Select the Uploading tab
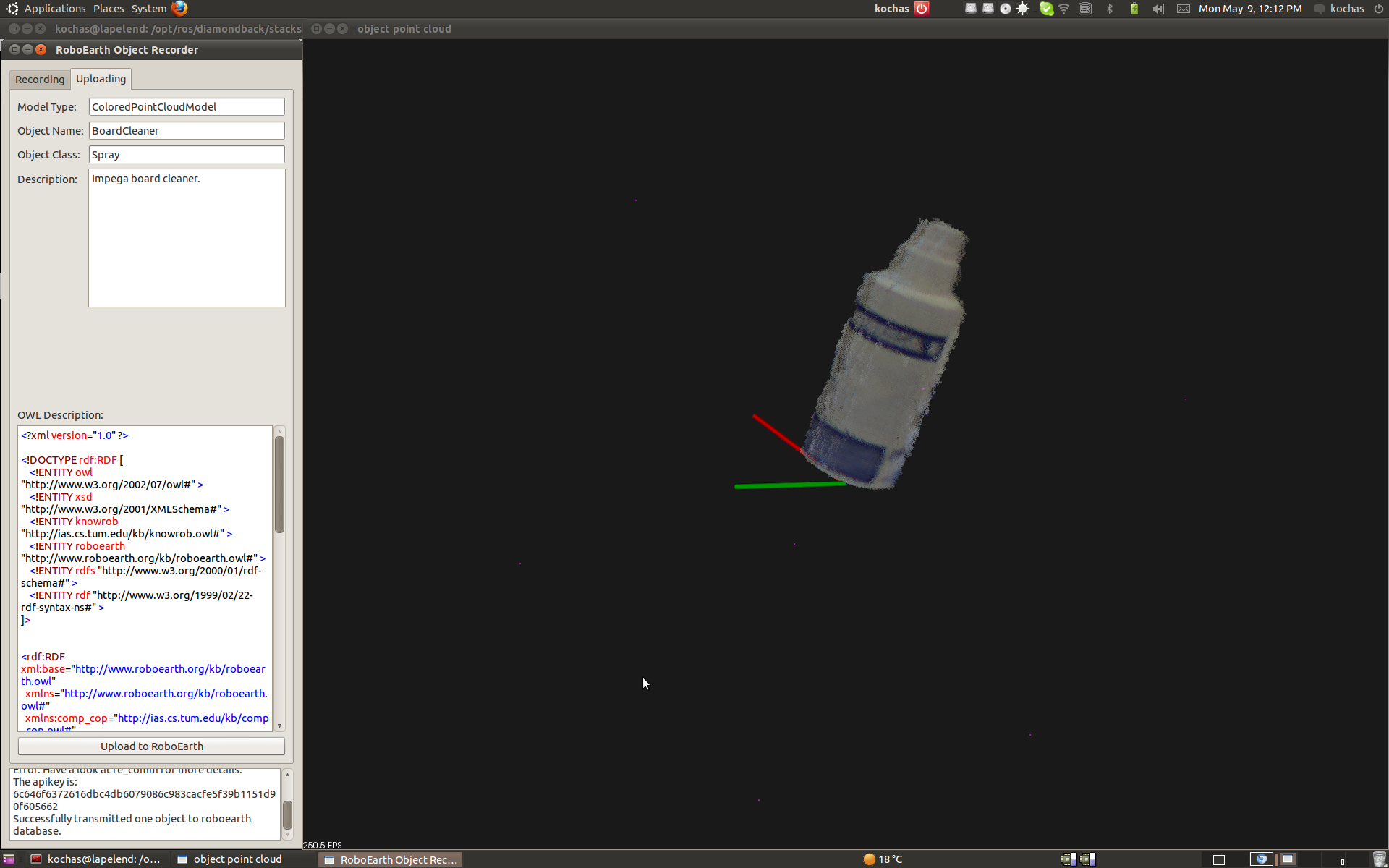Image resolution: width=1389 pixels, height=868 pixels. 101,79
